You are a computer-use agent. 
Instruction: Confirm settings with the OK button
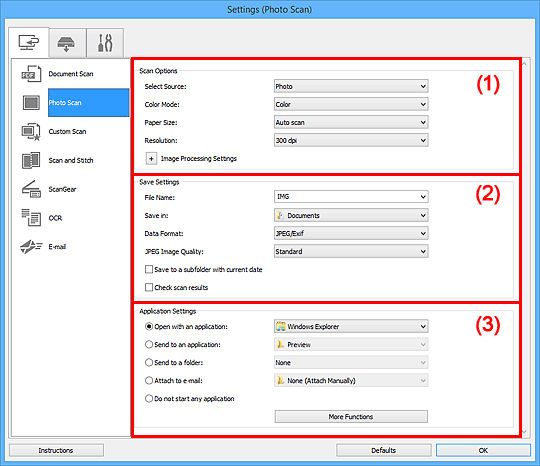[483, 450]
